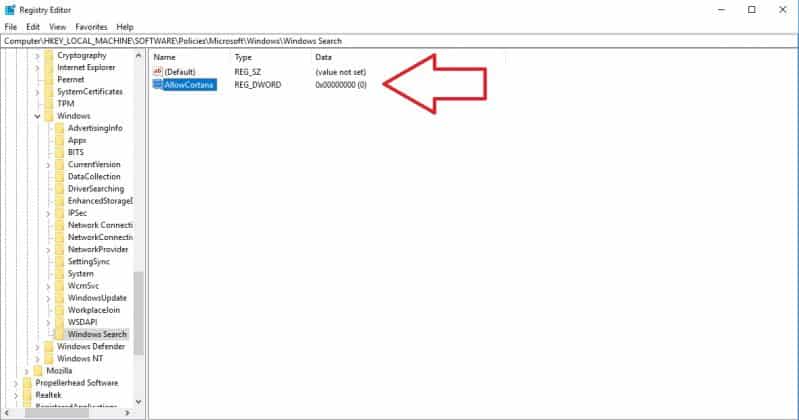Select the TPM folder icon
Screen dimensions: 799x420
[x=48, y=104]
